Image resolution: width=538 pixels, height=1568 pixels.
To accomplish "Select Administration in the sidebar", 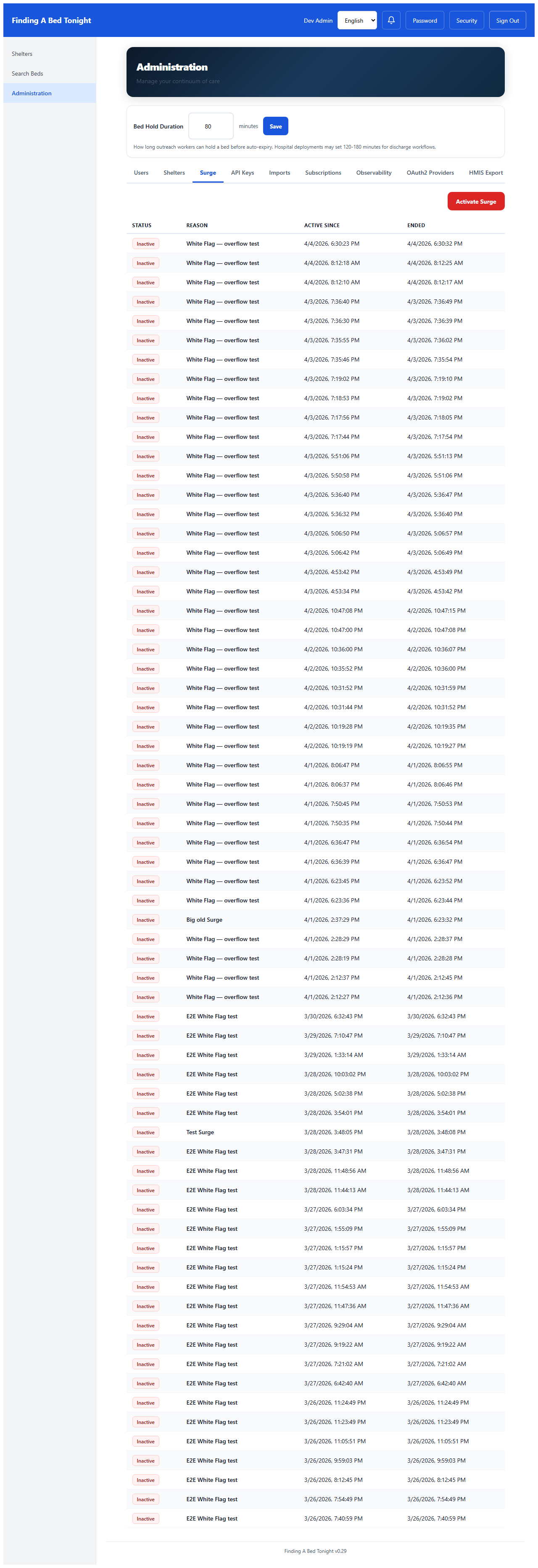I will pyautogui.click(x=32, y=93).
